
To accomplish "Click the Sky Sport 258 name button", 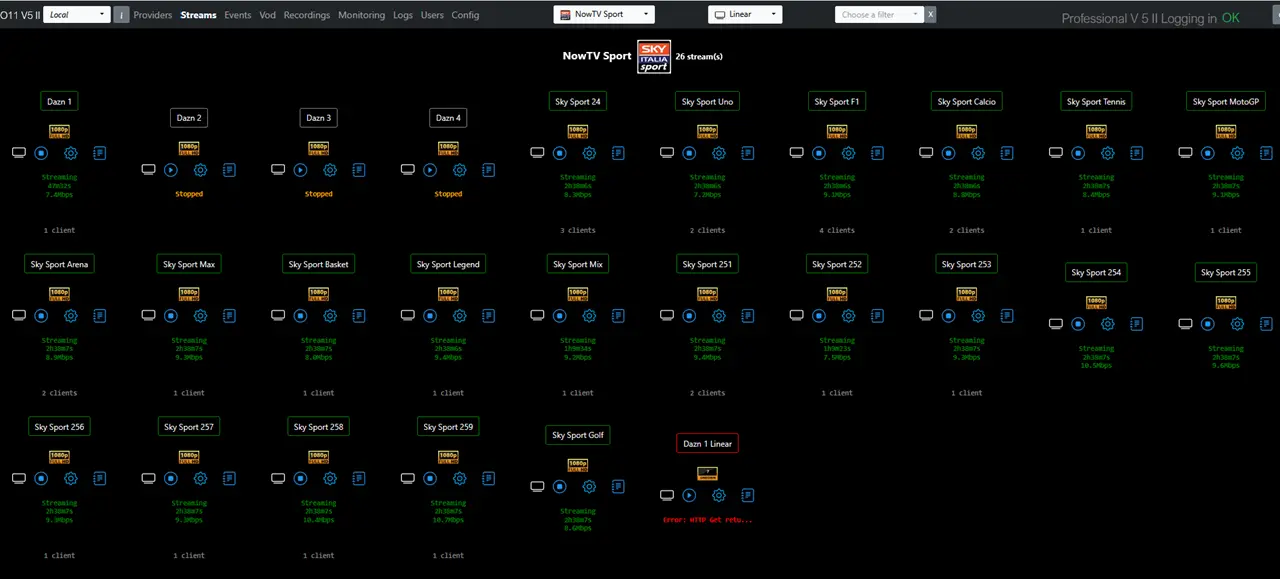I will [318, 426].
